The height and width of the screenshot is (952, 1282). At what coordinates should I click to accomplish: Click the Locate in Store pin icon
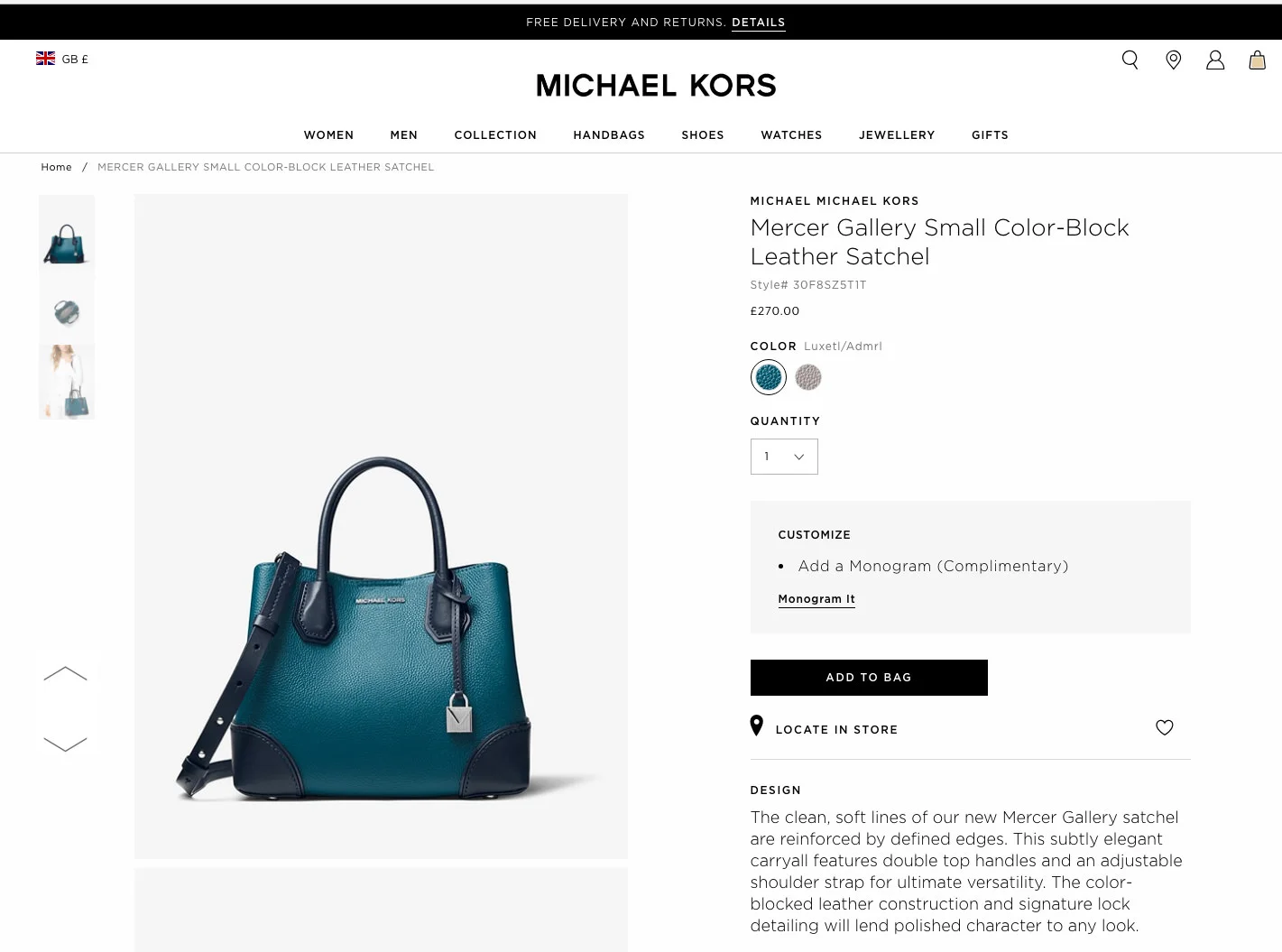[x=757, y=726]
